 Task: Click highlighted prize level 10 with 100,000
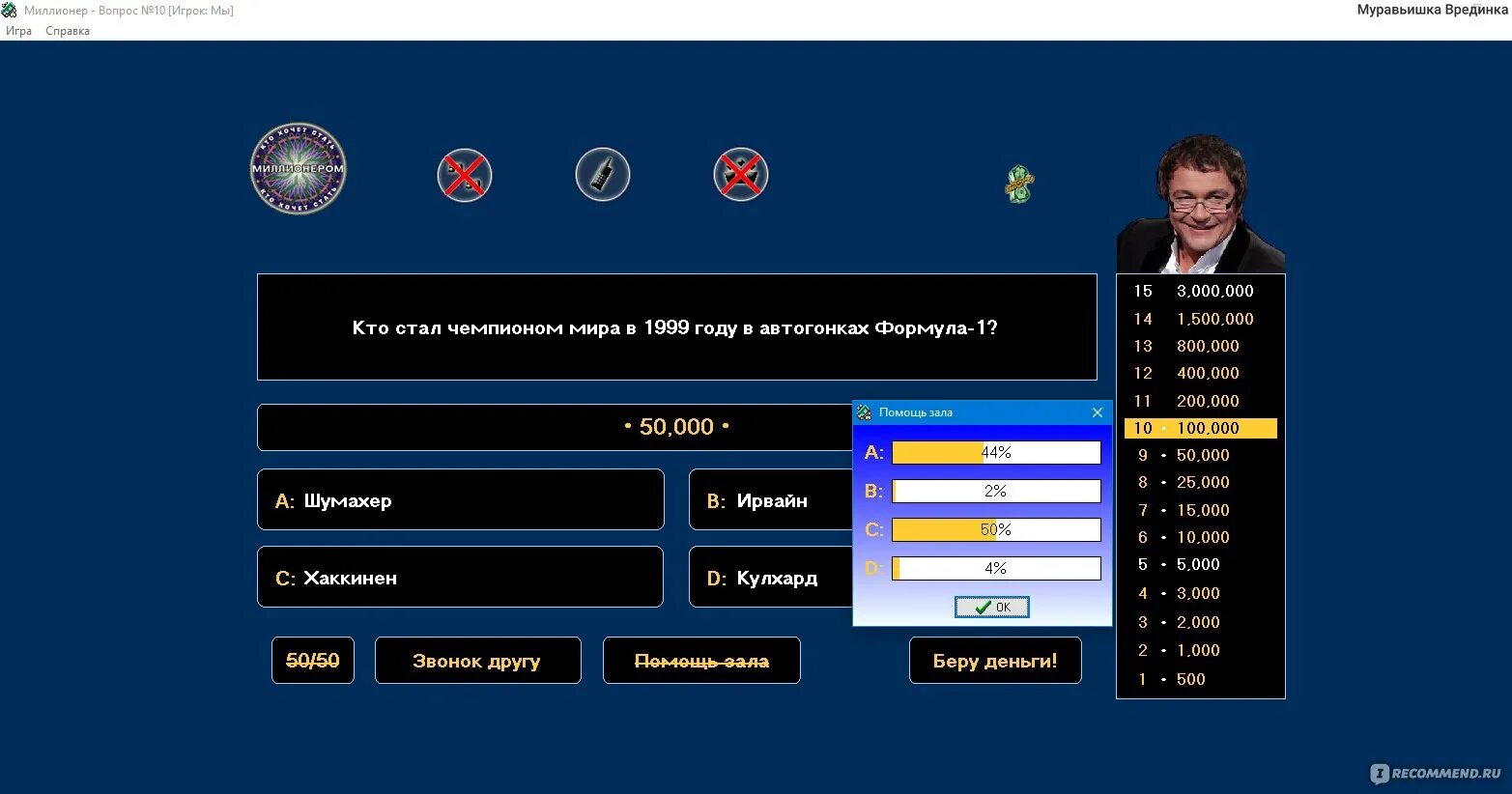tap(1201, 428)
